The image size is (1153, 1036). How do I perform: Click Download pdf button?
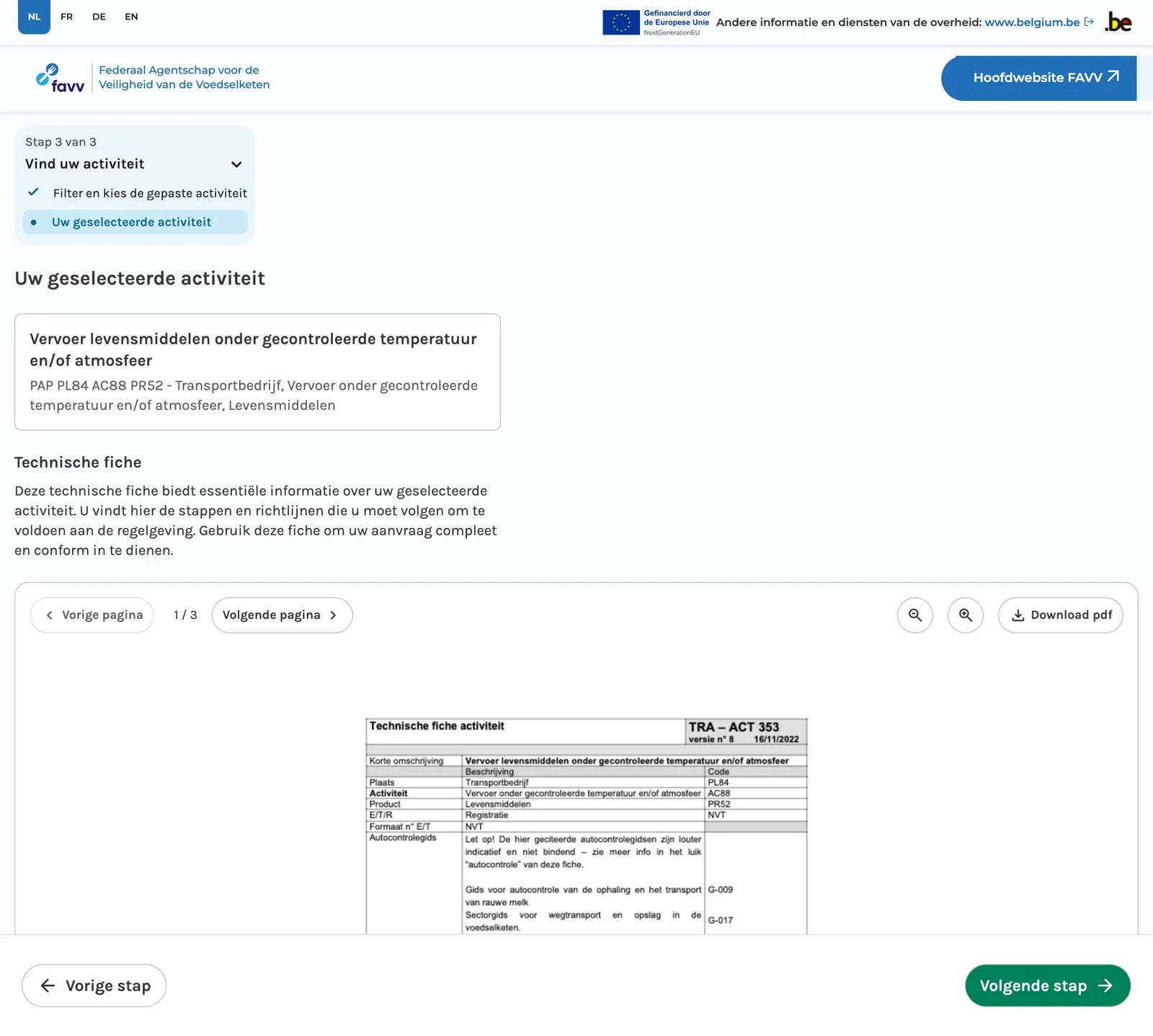[x=1060, y=615]
